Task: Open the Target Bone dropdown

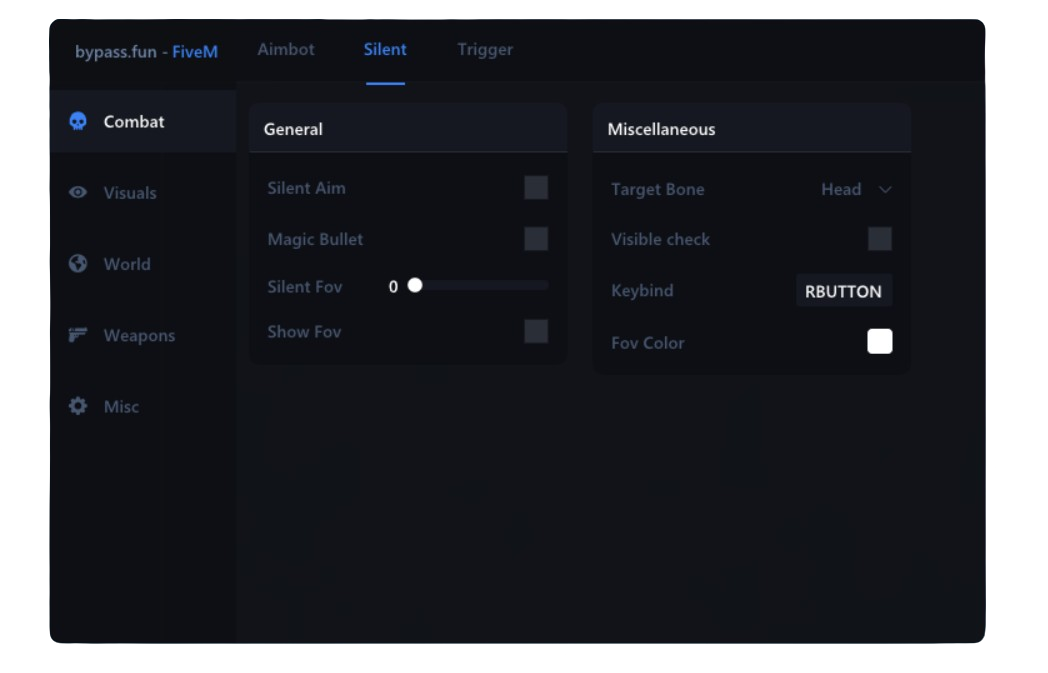Action: [857, 189]
